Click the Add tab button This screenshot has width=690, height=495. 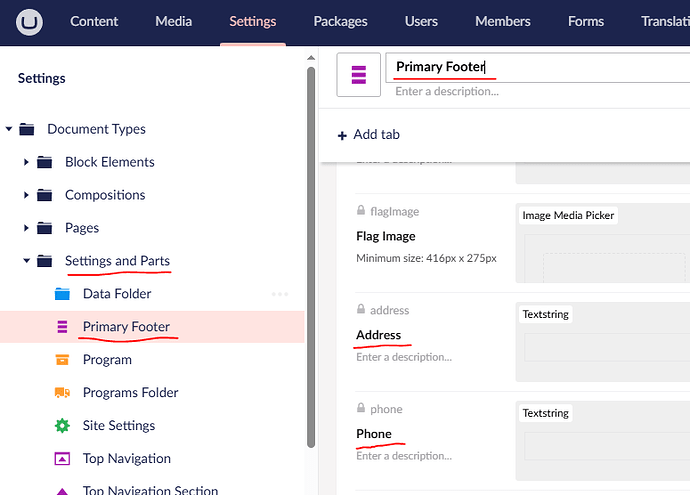[369, 135]
